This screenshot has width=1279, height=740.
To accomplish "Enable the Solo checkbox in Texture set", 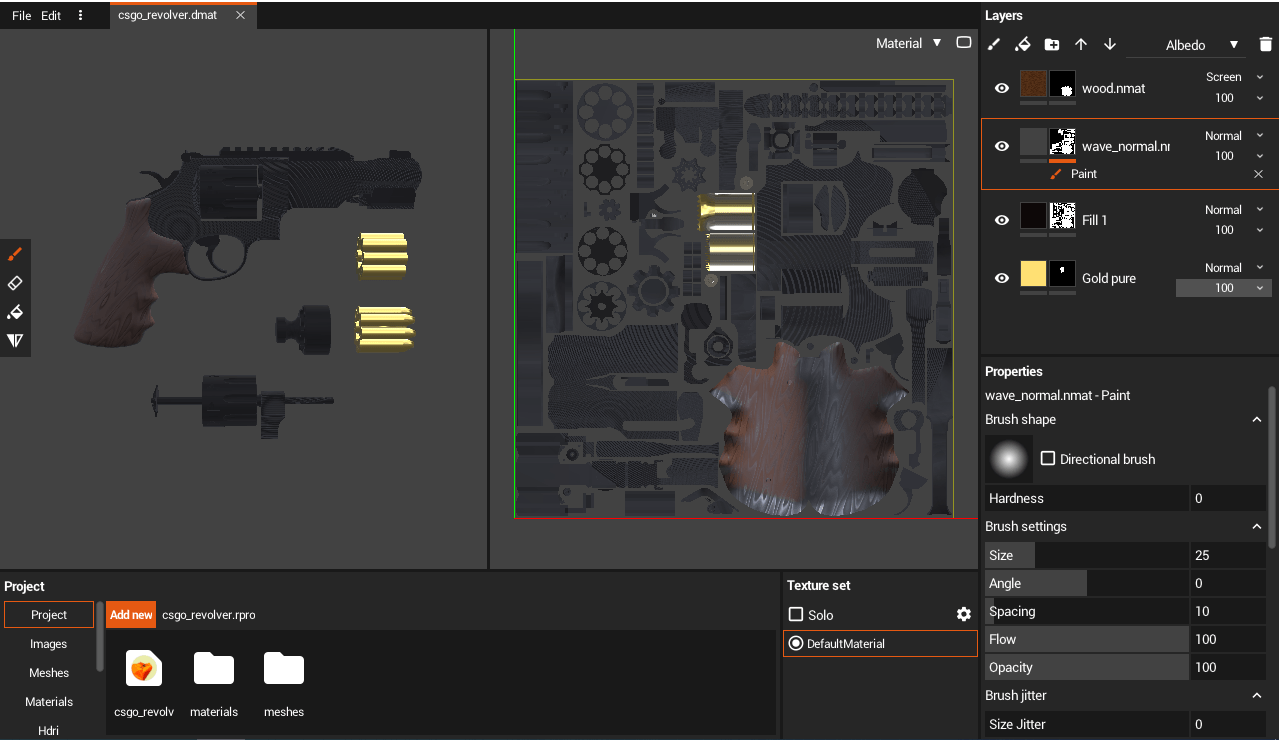I will click(x=796, y=614).
